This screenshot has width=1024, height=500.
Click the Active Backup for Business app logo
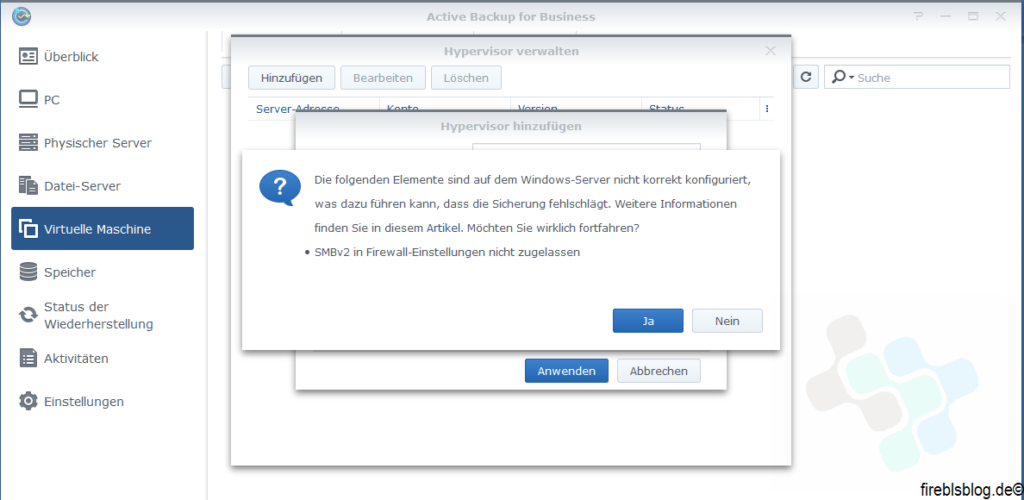point(22,16)
